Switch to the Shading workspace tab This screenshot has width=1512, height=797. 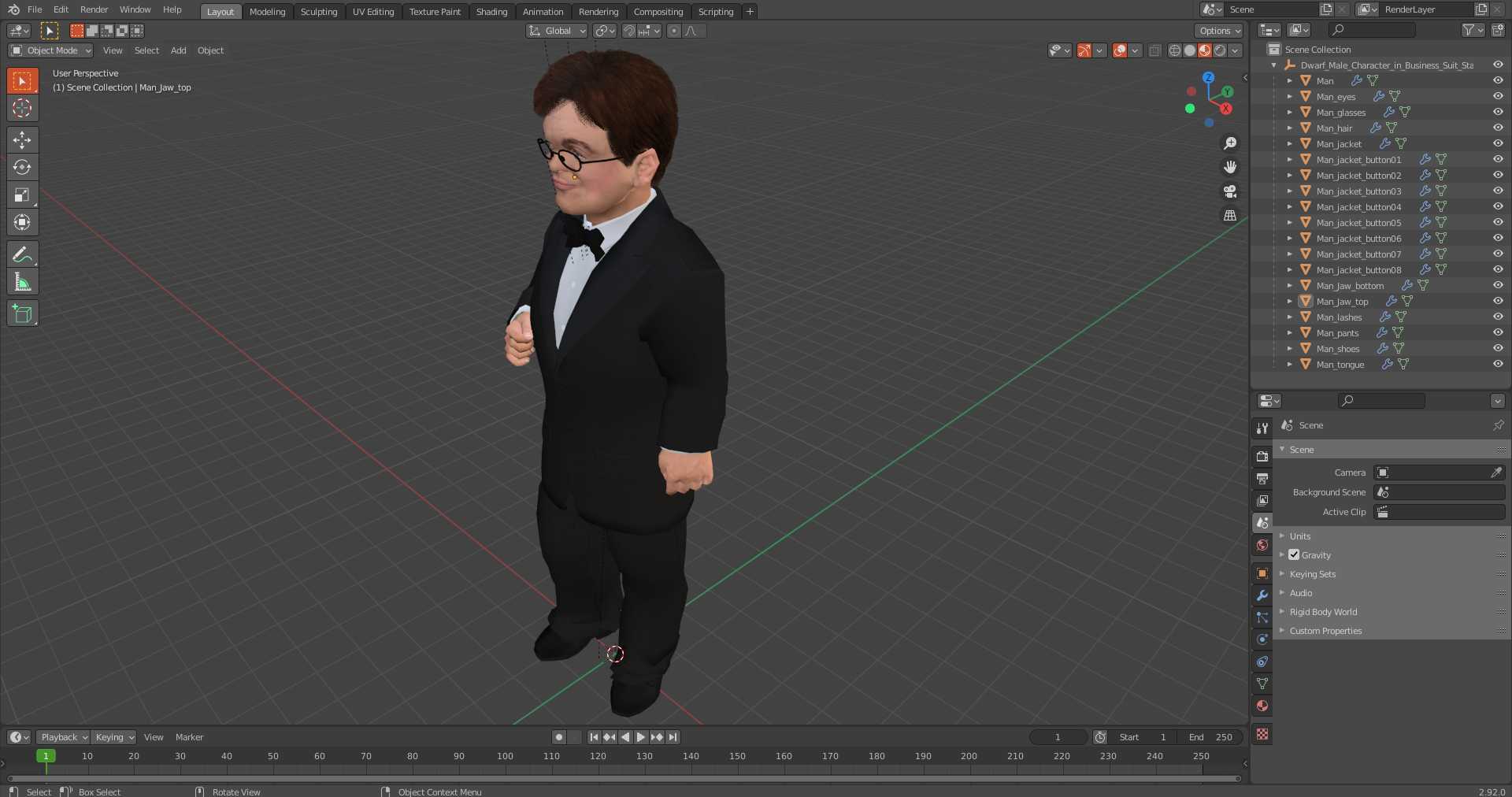pyautogui.click(x=491, y=12)
